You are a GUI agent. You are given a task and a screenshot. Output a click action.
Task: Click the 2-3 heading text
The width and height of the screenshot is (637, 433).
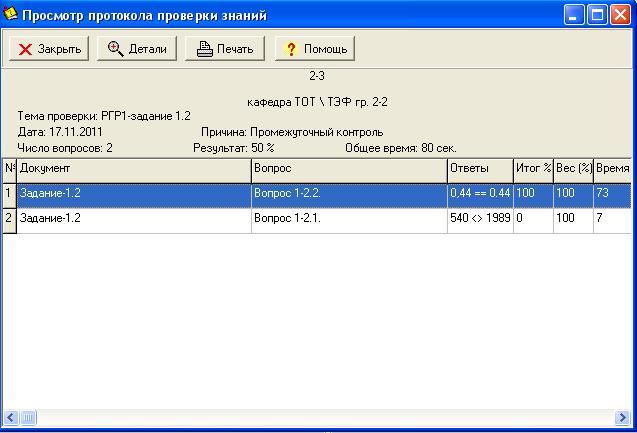pos(317,76)
